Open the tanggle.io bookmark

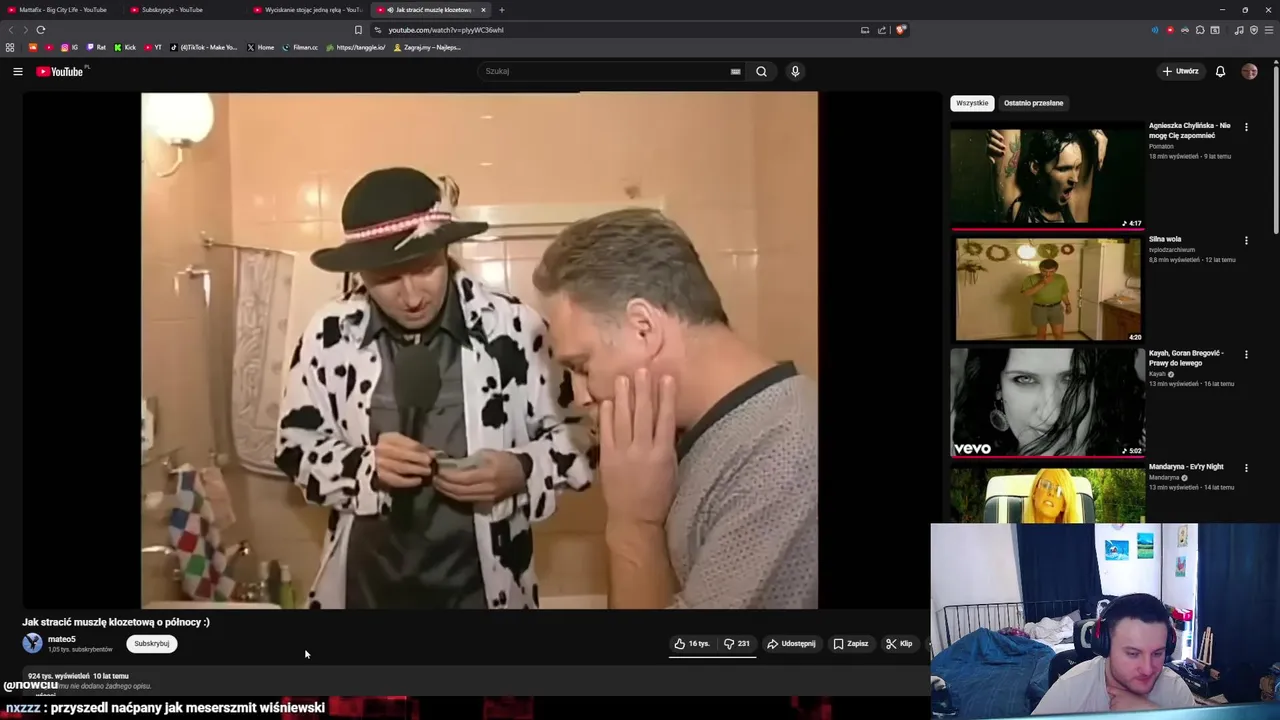355,47
